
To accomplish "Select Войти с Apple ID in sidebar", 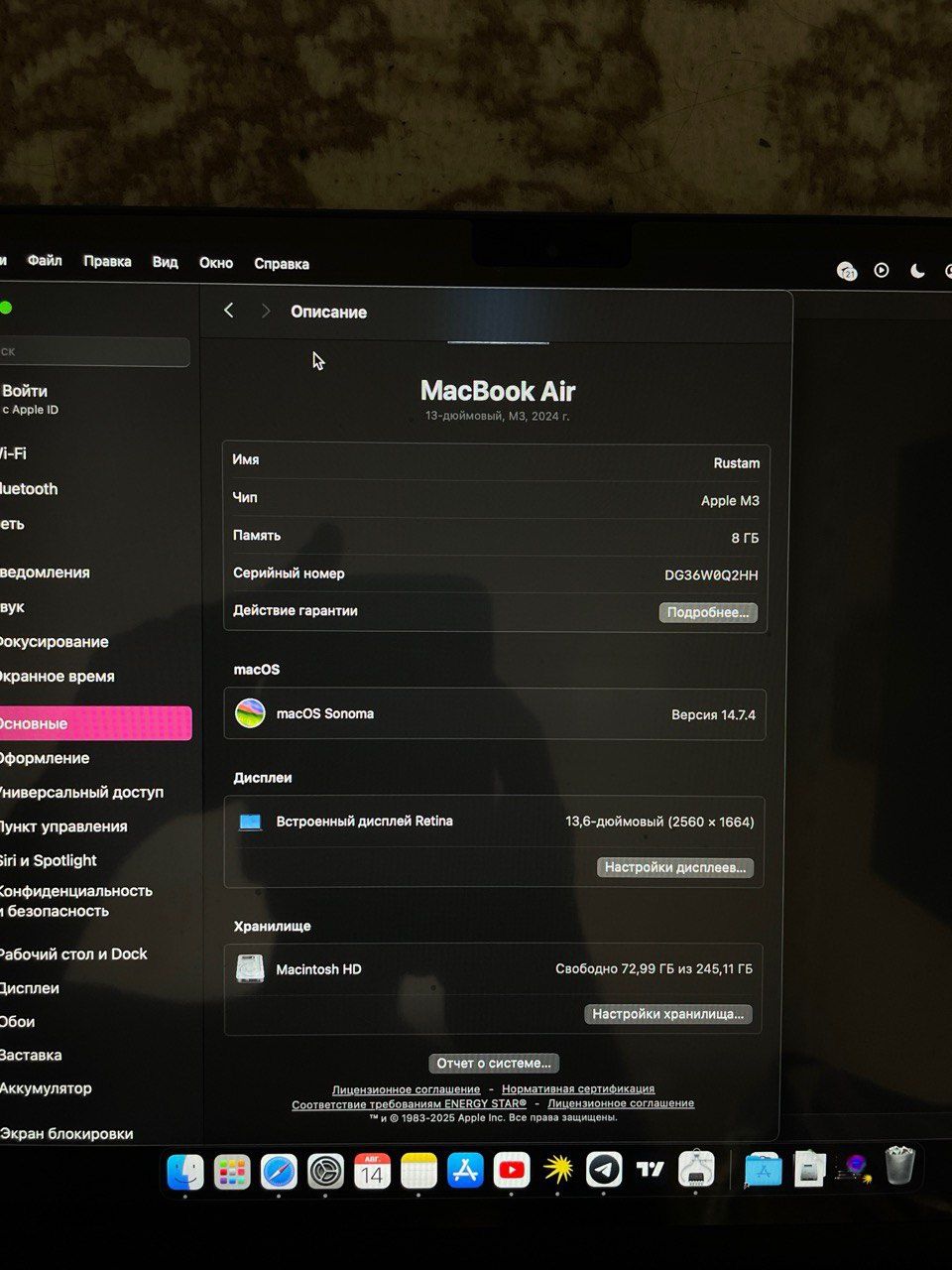I will (x=30, y=399).
